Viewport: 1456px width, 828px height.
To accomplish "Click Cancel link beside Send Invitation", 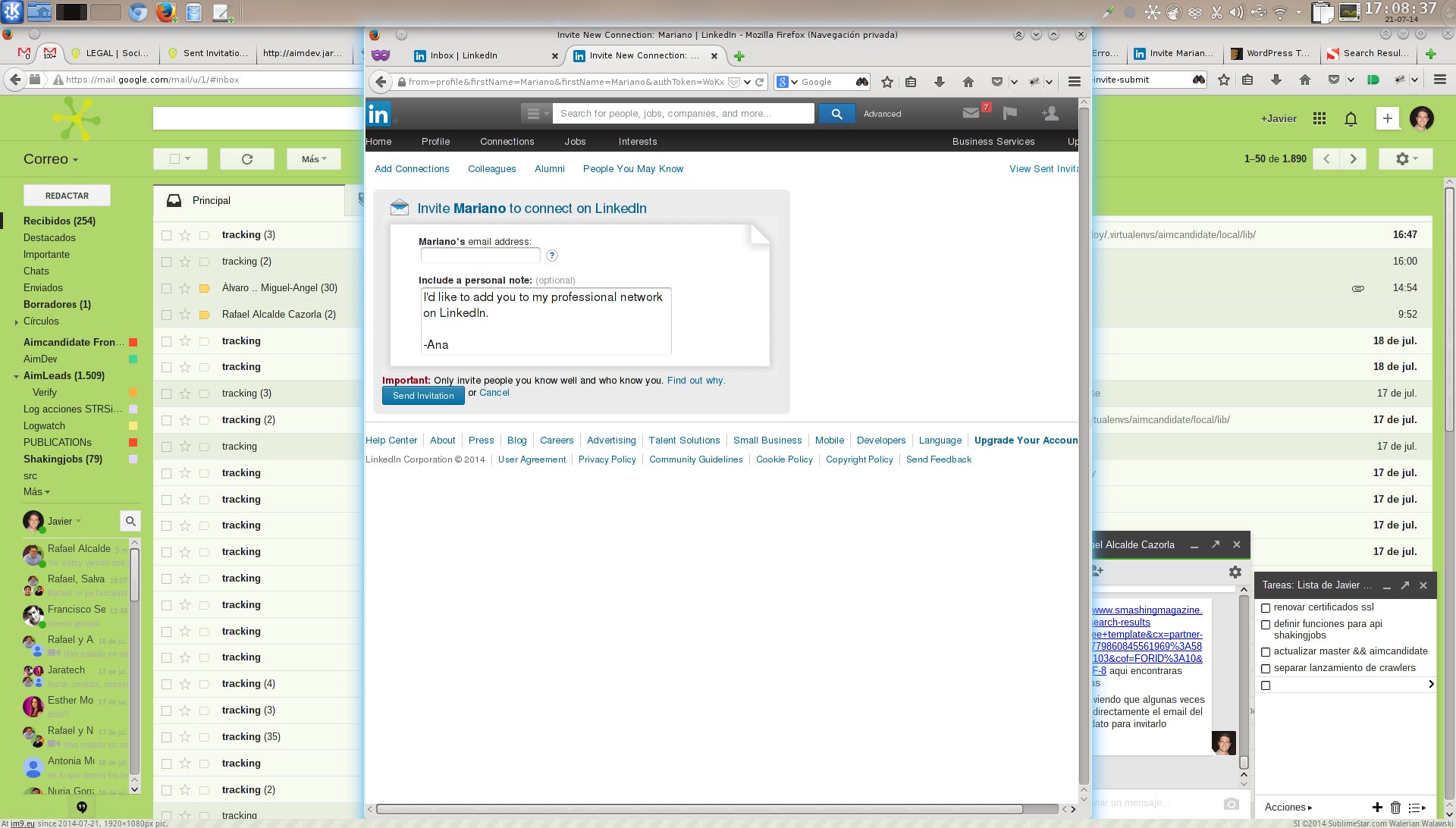I will [494, 393].
